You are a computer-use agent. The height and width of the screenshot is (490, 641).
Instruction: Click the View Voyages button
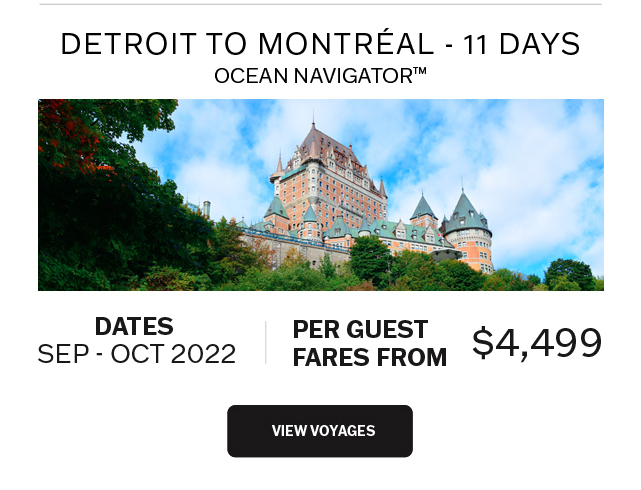pyautogui.click(x=320, y=431)
